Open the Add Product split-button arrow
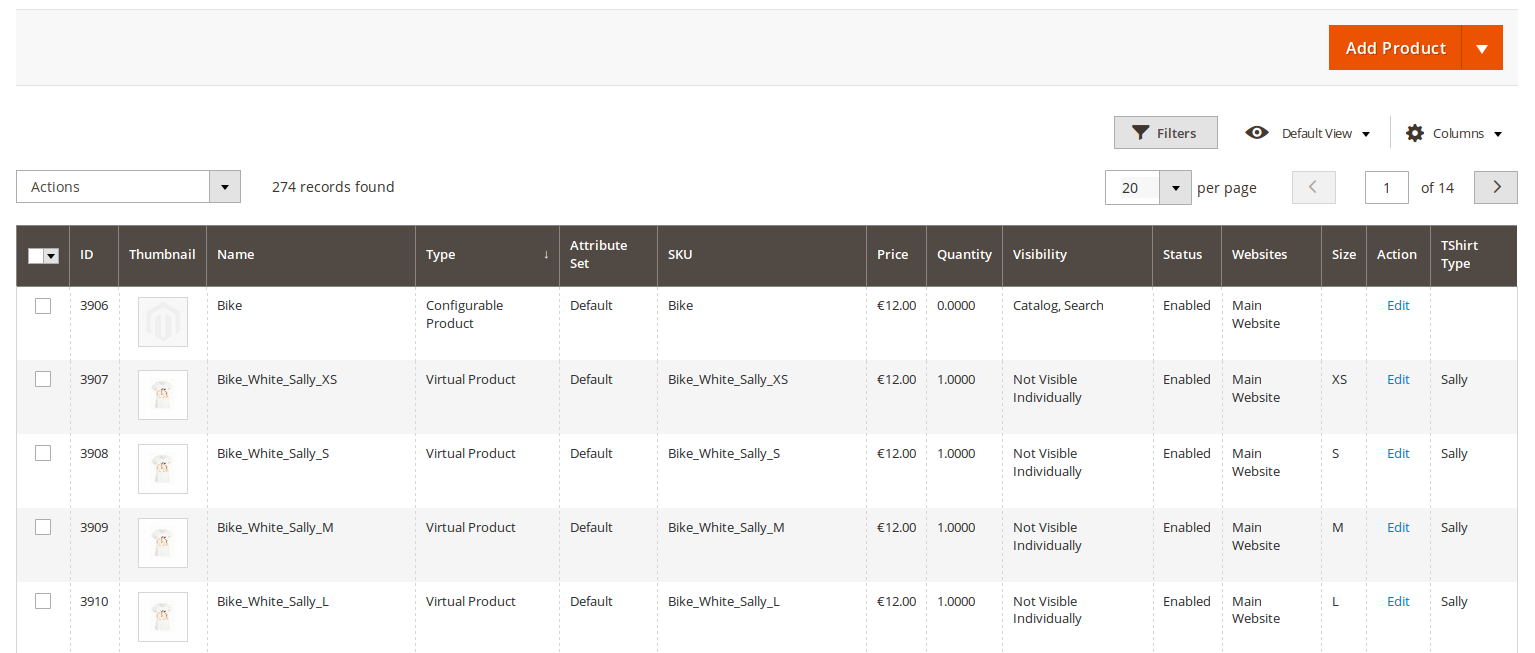Screen dimensions: 1535x653 [1481, 47]
